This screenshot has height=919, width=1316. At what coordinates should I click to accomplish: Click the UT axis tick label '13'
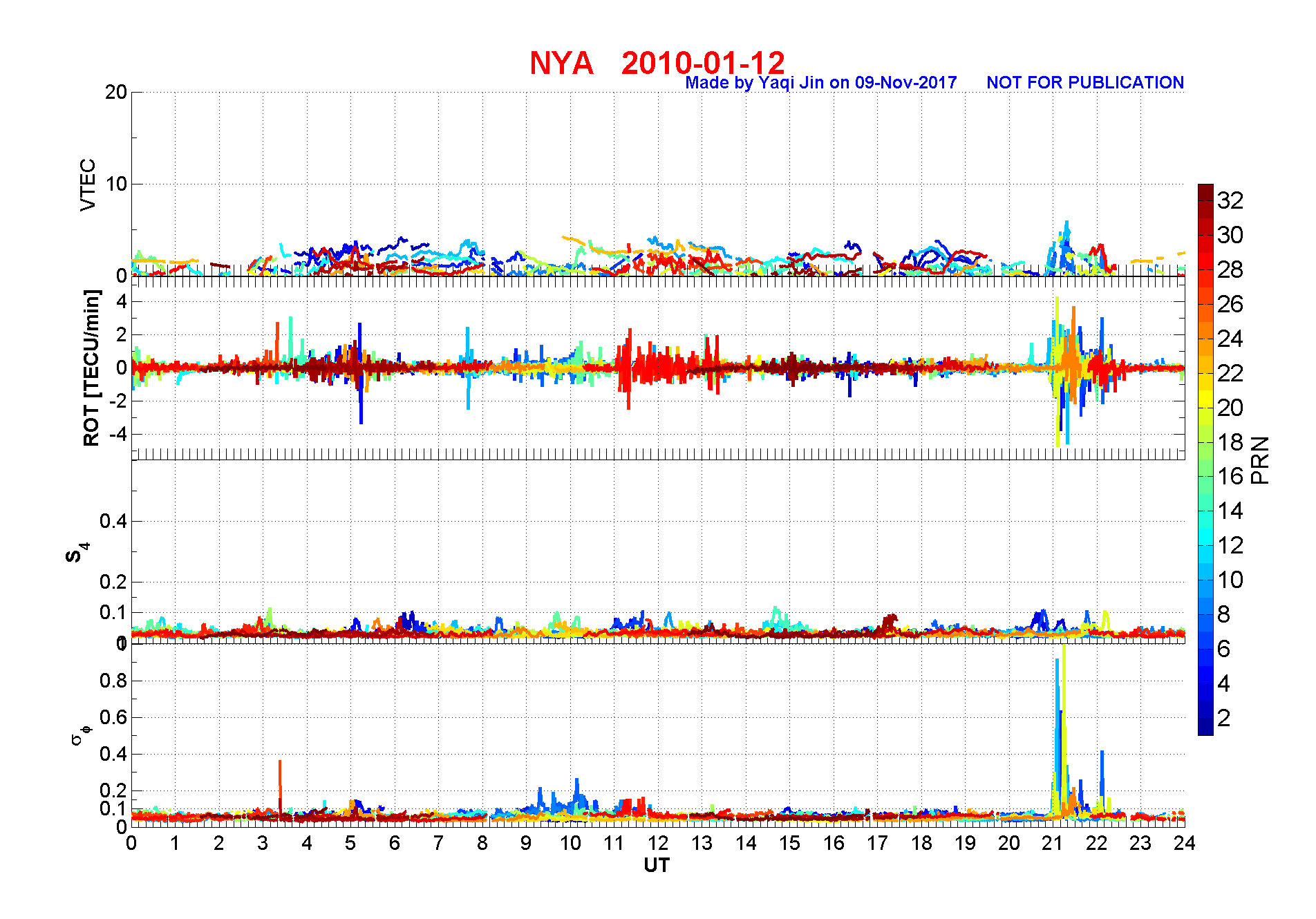(x=702, y=843)
